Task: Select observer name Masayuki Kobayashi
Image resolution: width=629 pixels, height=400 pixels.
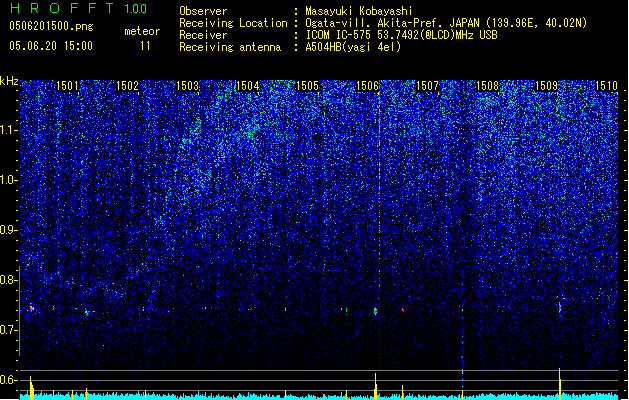Action: tap(359, 11)
